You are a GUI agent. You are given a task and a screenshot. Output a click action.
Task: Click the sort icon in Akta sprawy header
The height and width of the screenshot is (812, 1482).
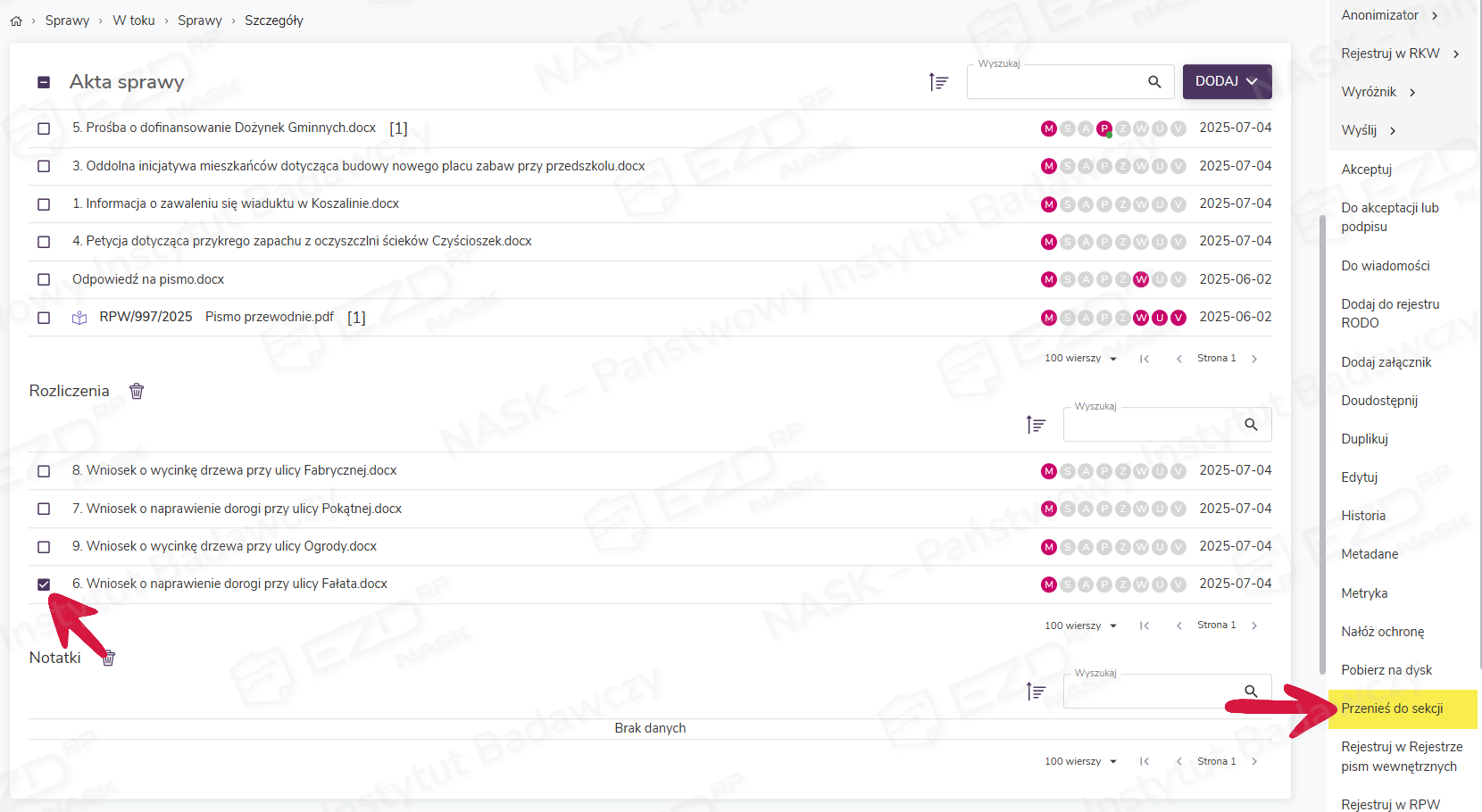(938, 82)
